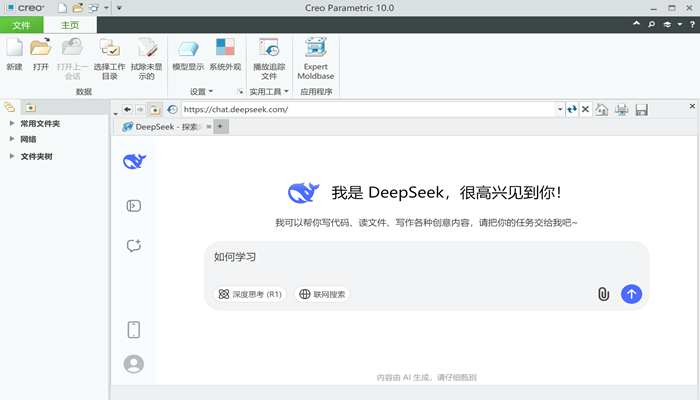This screenshot has height=400, width=700.
Task: Open a file with 打开 icon
Action: pos(41,54)
